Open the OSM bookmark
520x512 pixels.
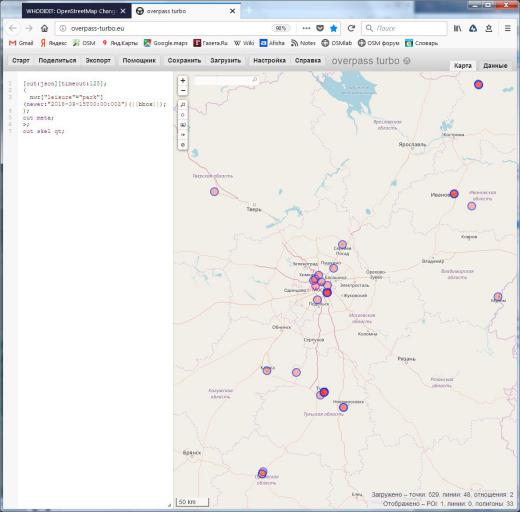(x=84, y=43)
